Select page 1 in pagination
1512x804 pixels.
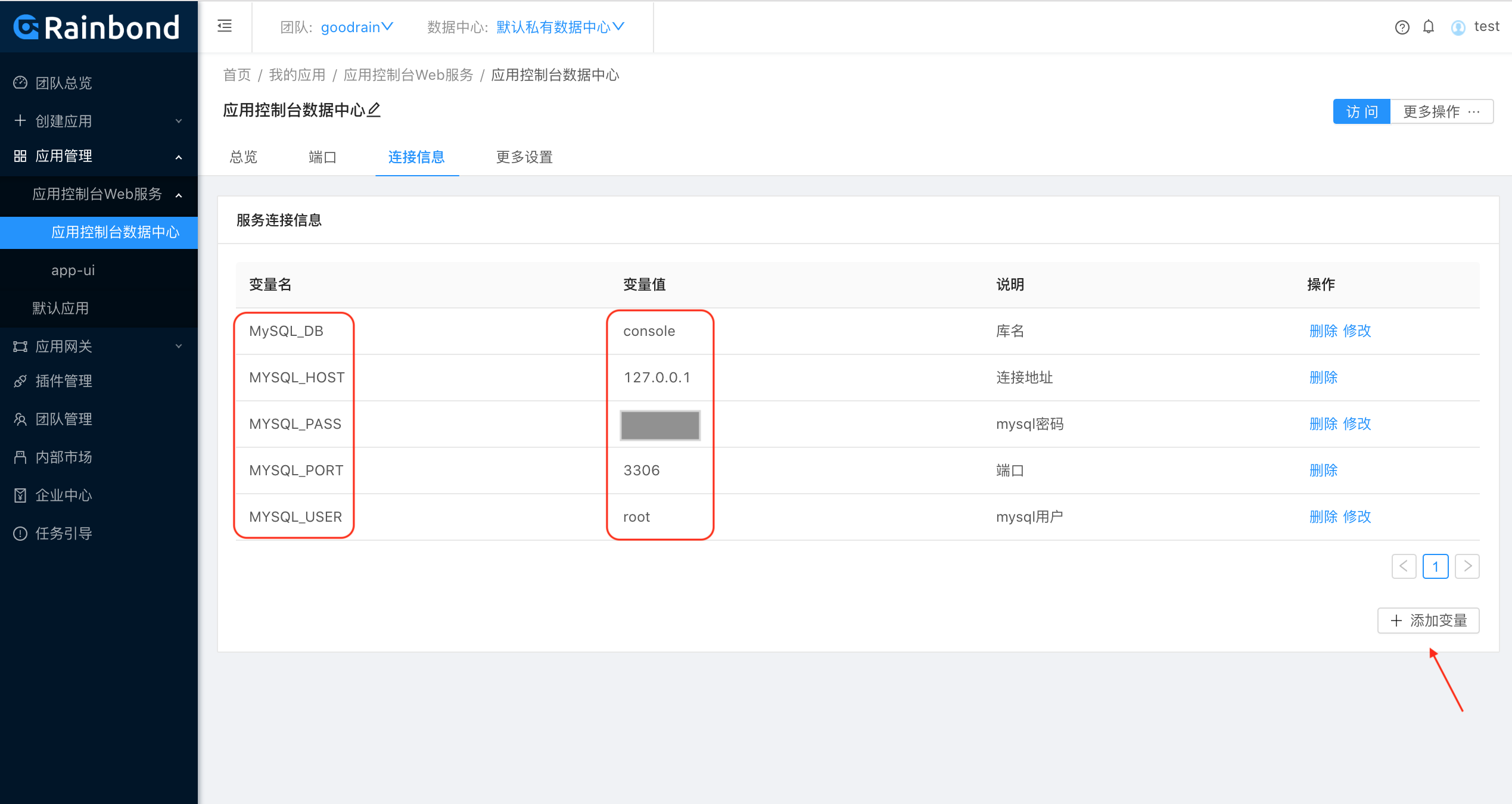(1436, 566)
